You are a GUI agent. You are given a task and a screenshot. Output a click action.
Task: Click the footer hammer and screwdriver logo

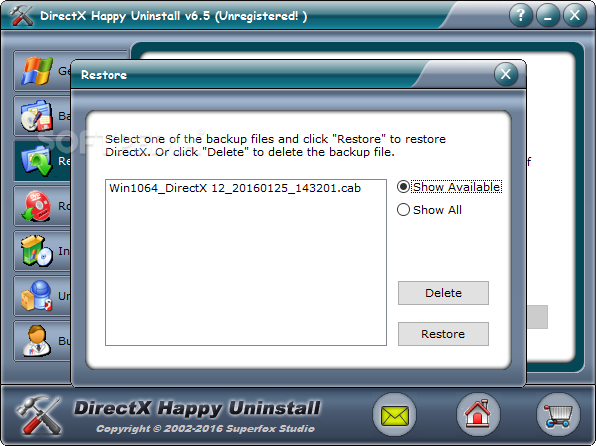38,416
